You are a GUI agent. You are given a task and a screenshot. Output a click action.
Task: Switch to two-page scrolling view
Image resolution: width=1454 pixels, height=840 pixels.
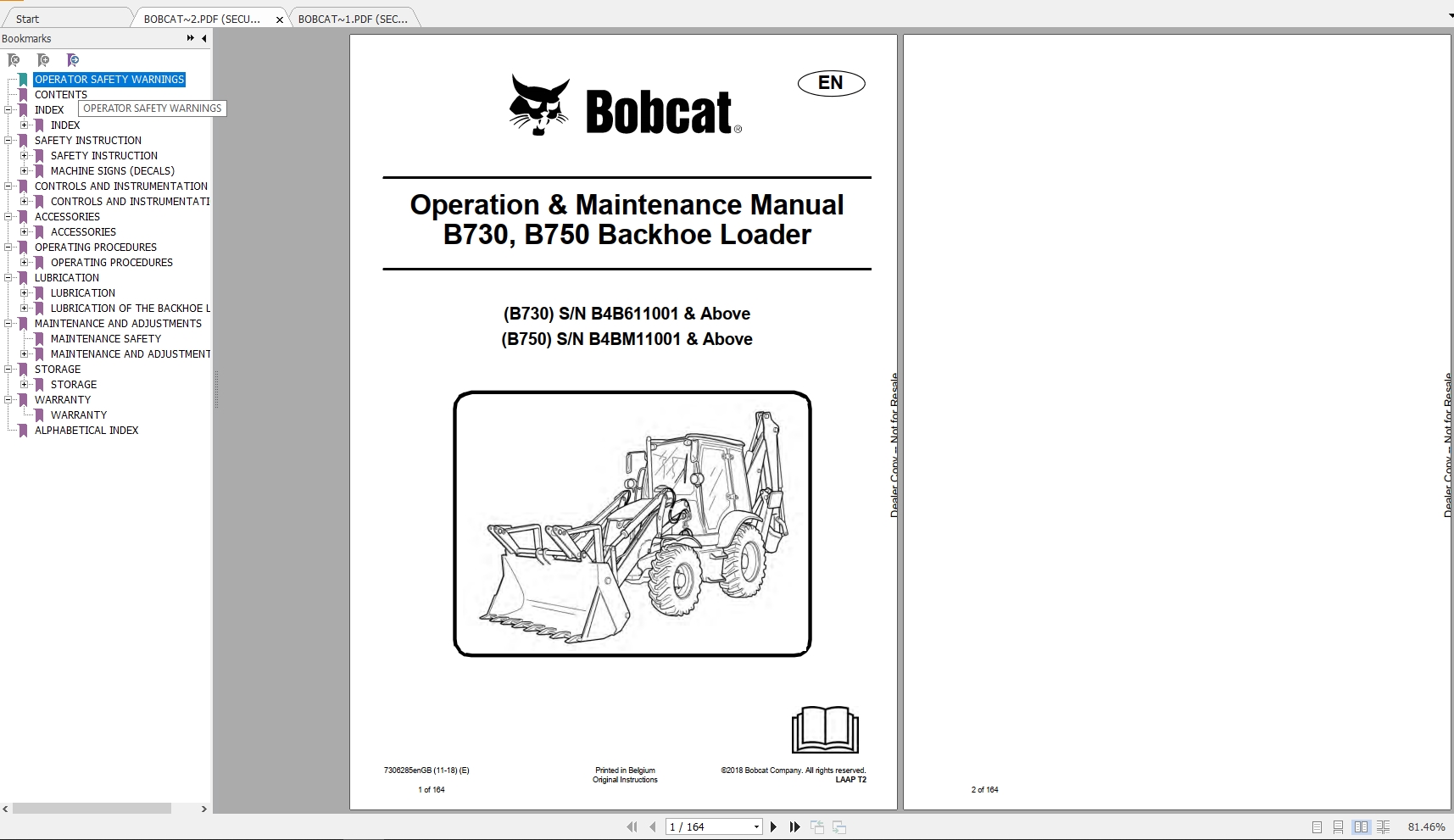[1382, 826]
